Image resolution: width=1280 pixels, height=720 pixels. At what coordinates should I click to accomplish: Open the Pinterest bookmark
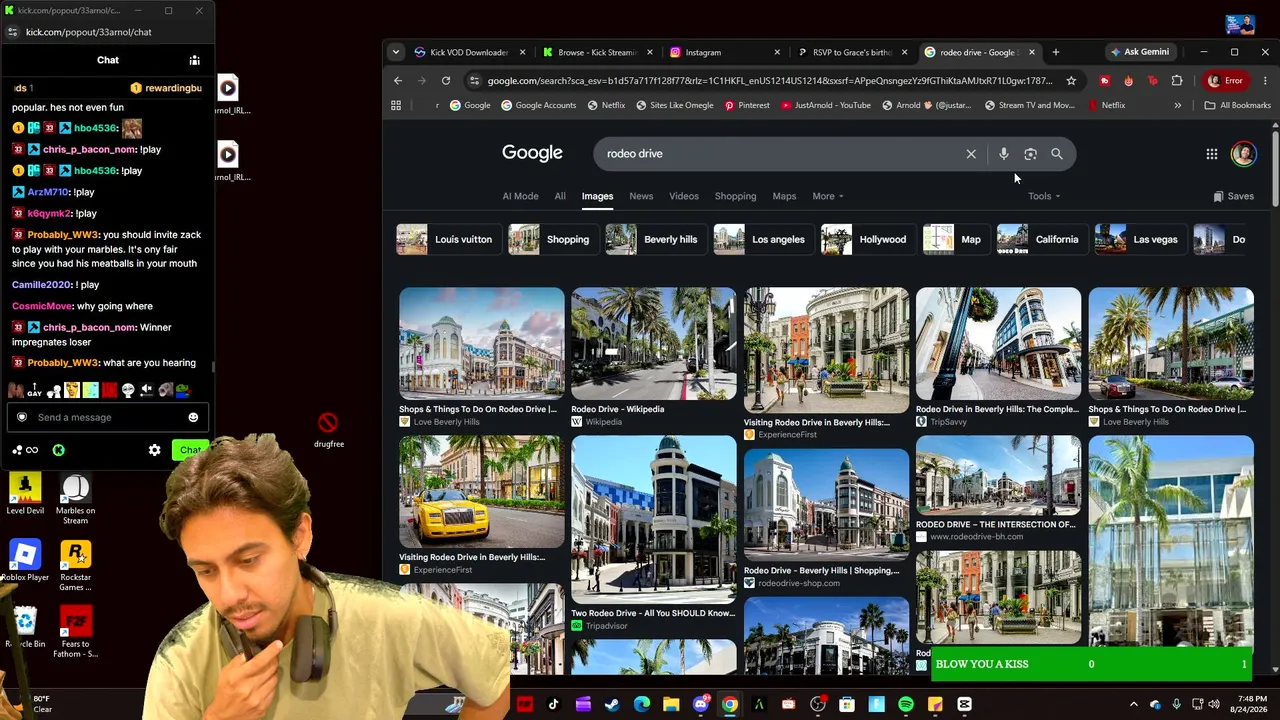(747, 105)
